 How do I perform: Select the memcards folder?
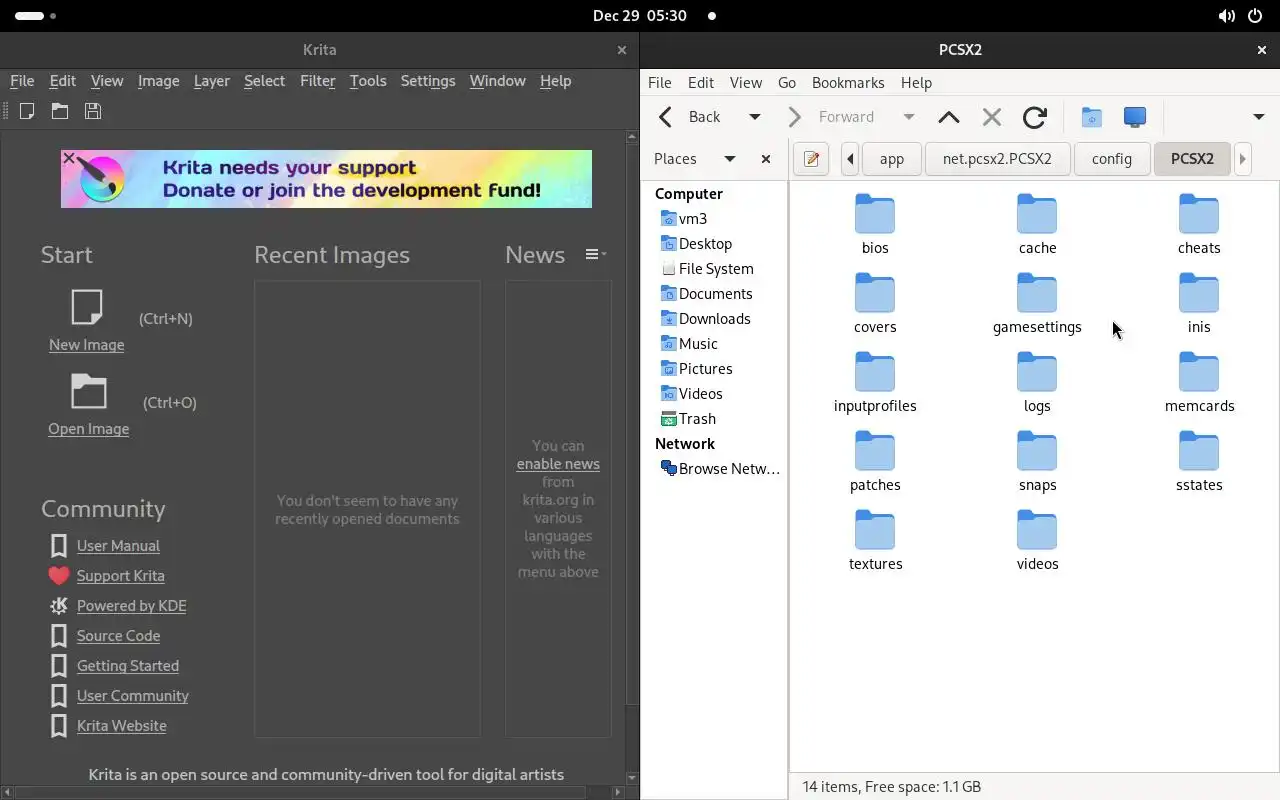(x=1199, y=383)
